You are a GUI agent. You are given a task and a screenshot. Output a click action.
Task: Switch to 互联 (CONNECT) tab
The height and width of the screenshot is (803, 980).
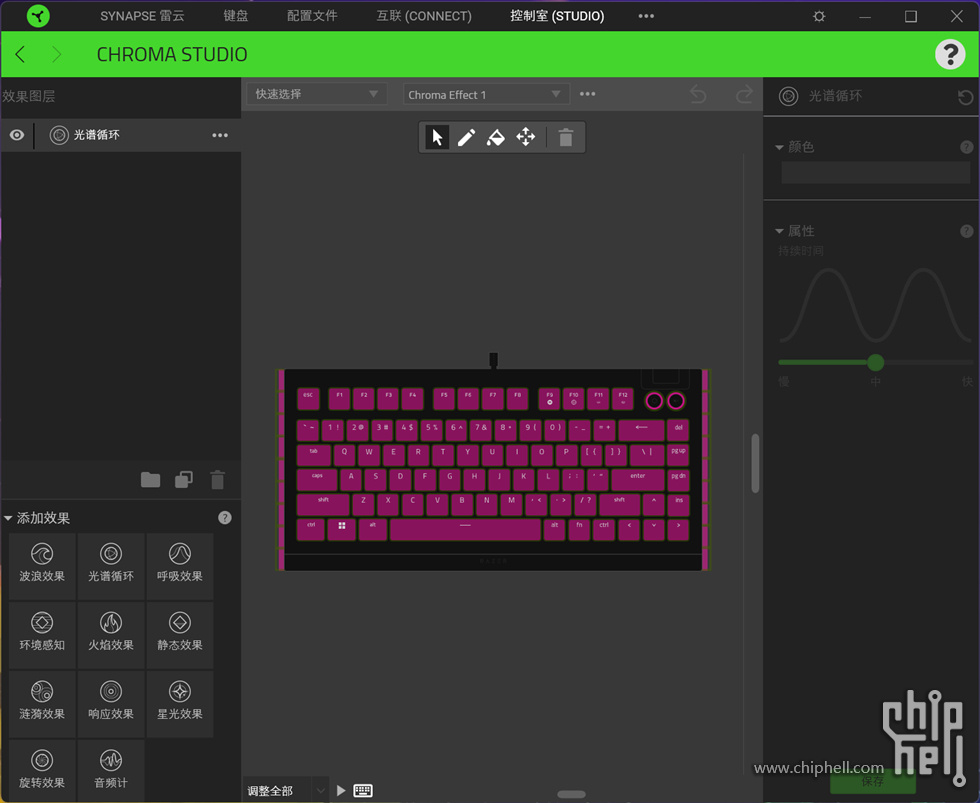pyautogui.click(x=424, y=16)
